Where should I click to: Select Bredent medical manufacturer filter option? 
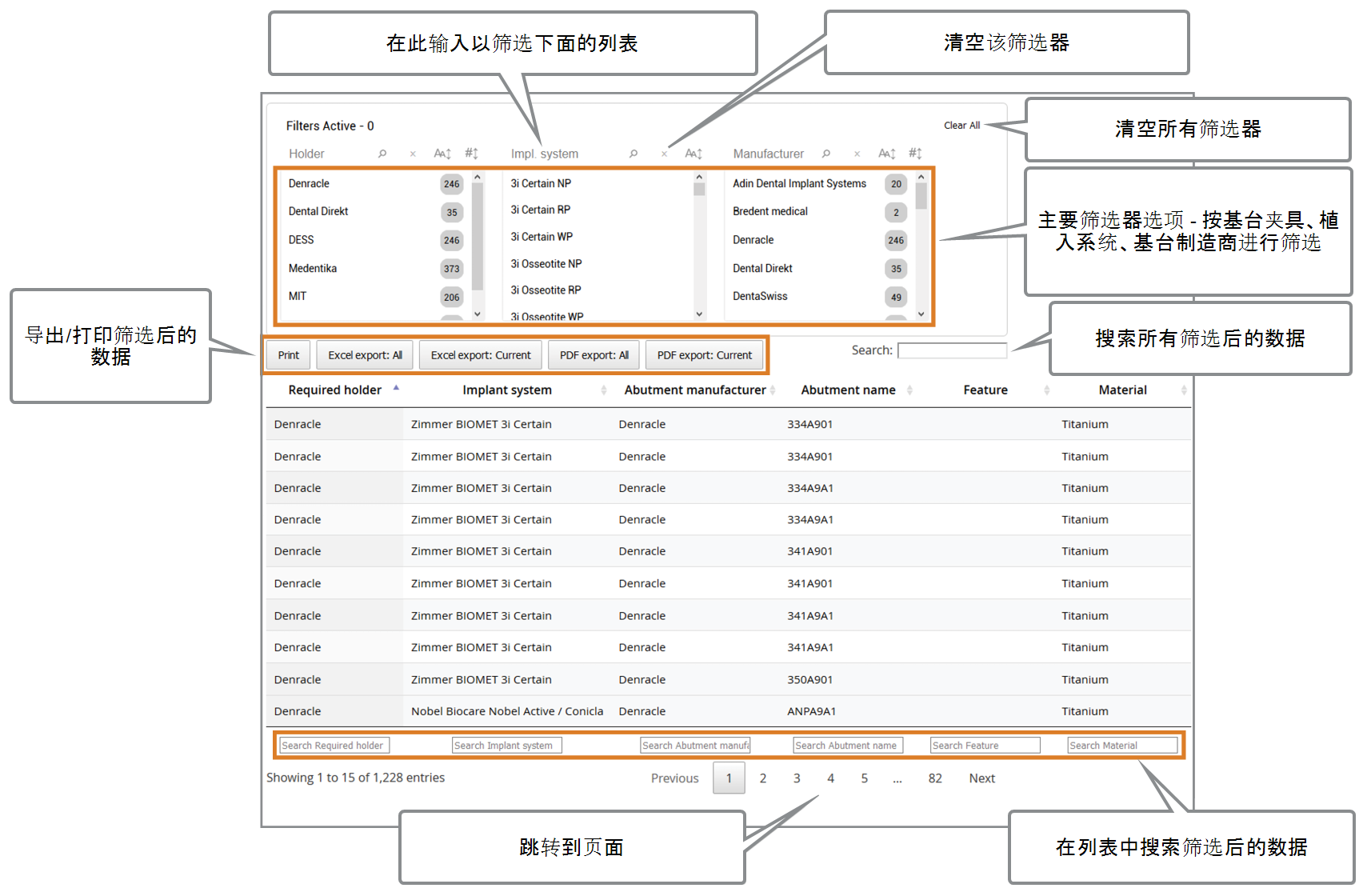pos(770,211)
